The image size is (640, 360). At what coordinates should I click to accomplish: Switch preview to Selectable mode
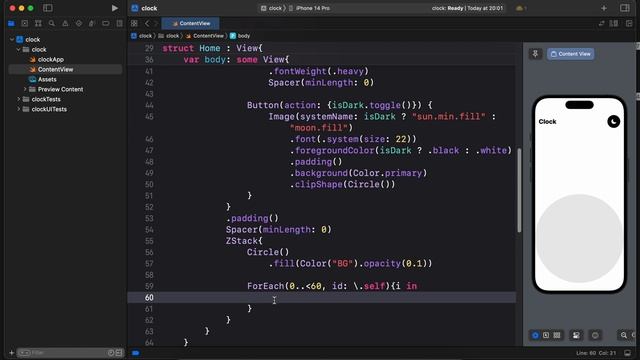tap(546, 336)
